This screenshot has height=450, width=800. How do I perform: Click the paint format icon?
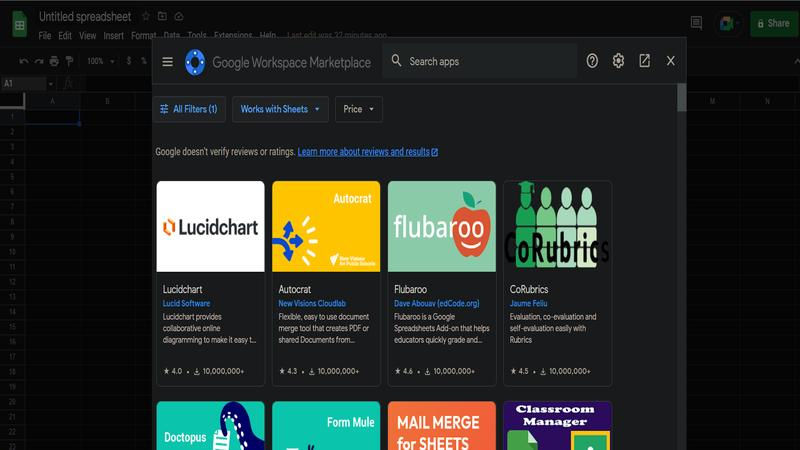coord(69,61)
